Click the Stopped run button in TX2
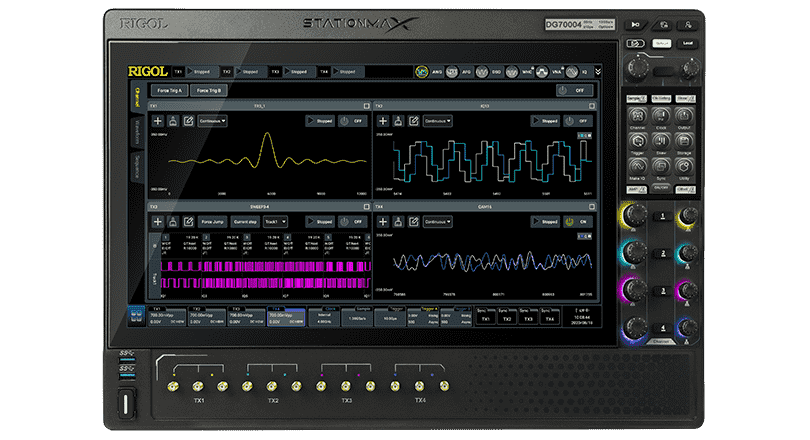Viewport: 810px width, 440px height. tap(544, 120)
